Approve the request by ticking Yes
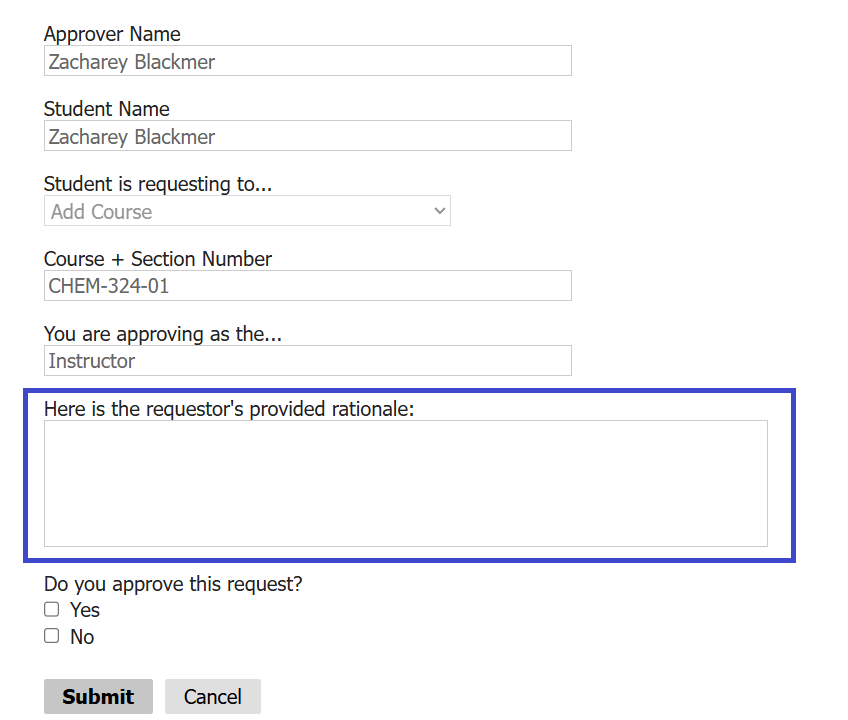 pos(51,609)
